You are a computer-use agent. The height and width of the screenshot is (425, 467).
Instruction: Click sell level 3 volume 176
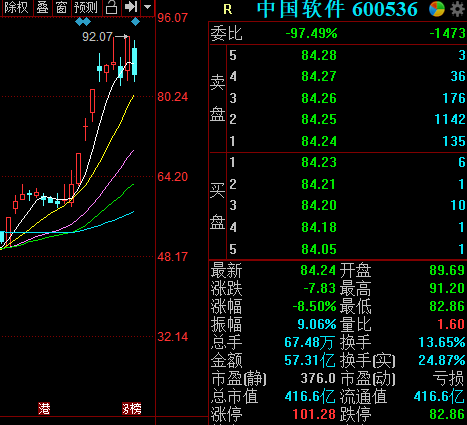tap(454, 98)
